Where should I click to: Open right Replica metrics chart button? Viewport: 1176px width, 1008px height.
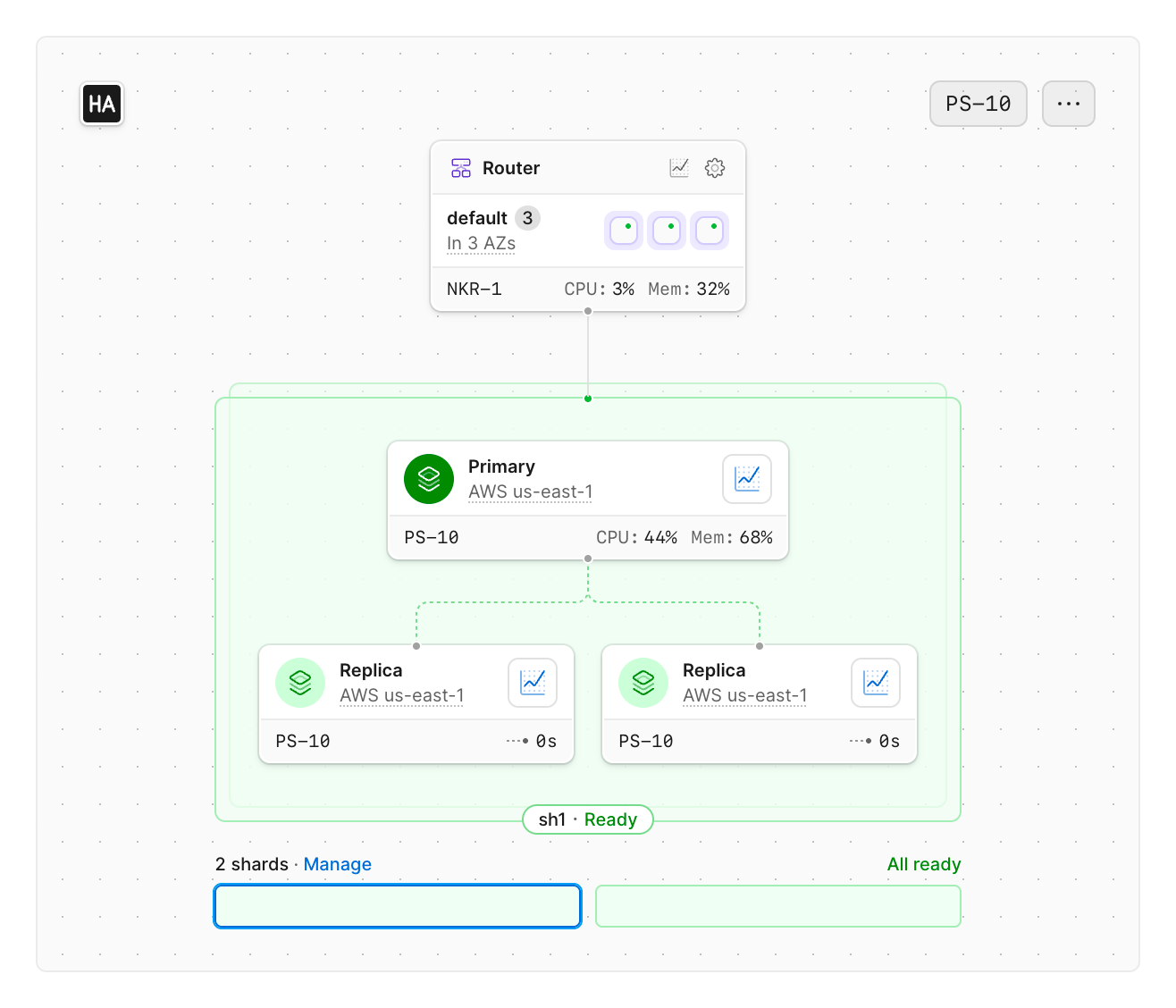click(876, 683)
